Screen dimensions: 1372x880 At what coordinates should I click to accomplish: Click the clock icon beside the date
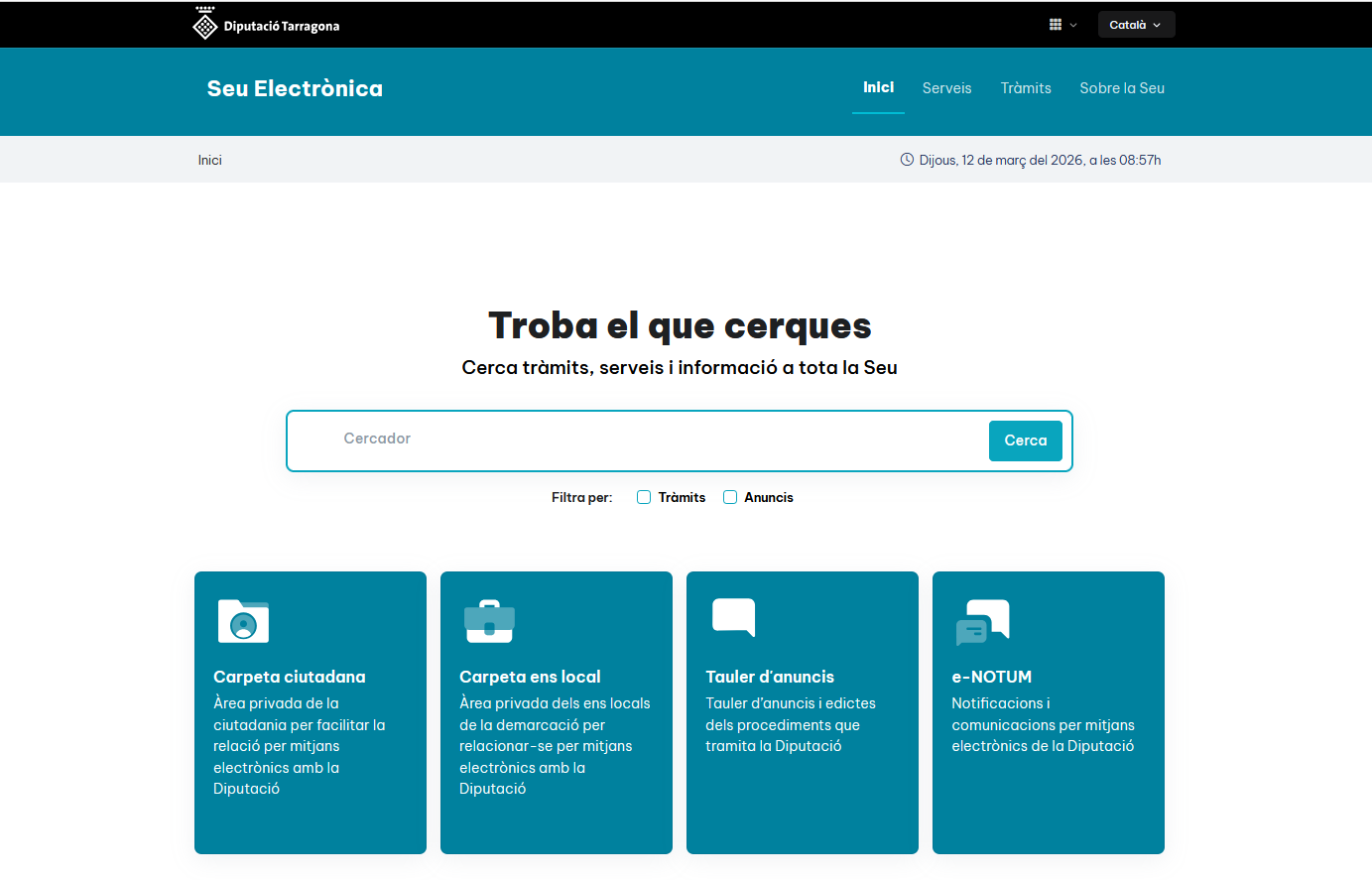pos(906,159)
